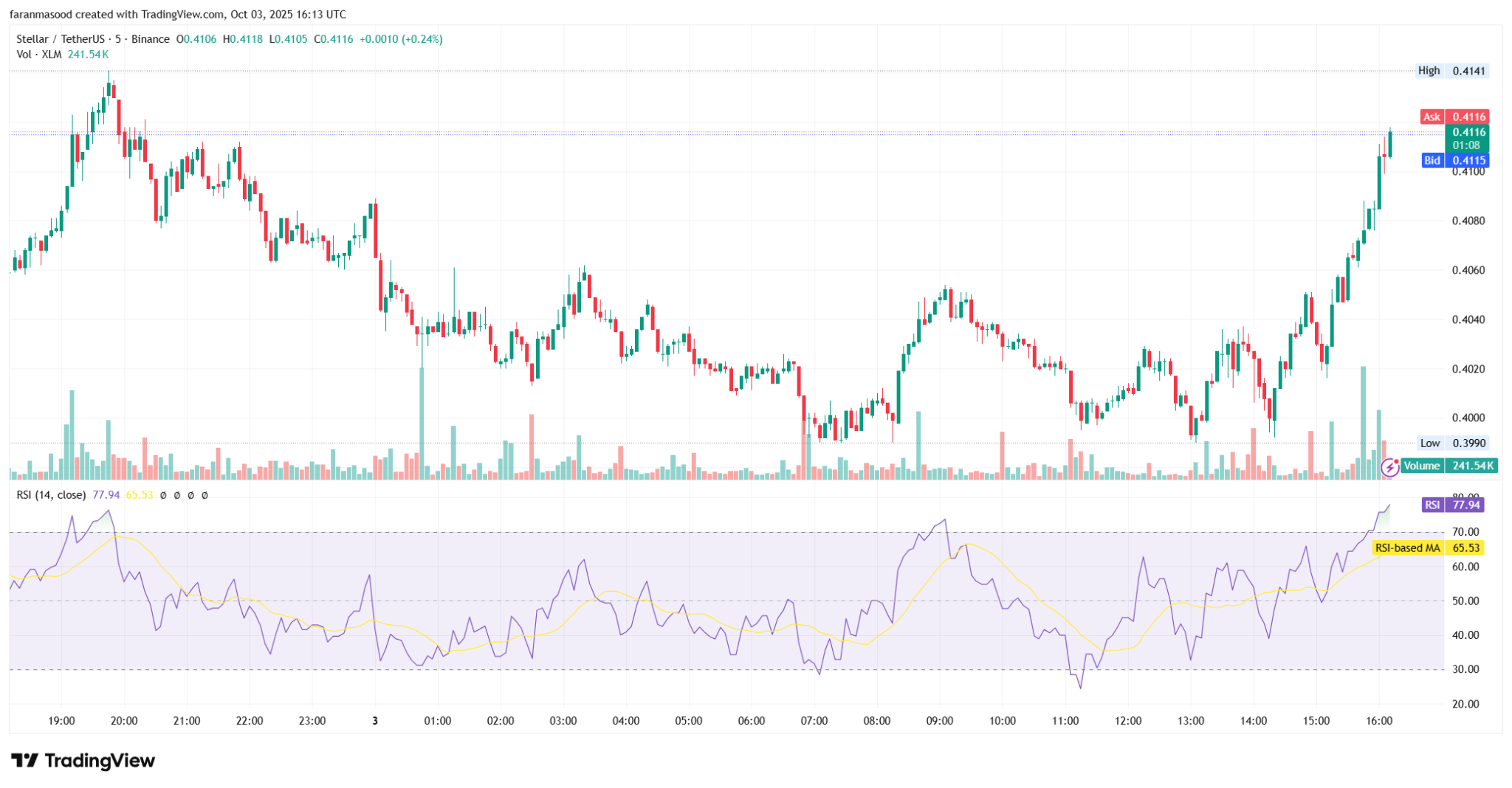Click the Low 0.3990 price label
Screen dimensions: 1512x788
pyautogui.click(x=1452, y=443)
